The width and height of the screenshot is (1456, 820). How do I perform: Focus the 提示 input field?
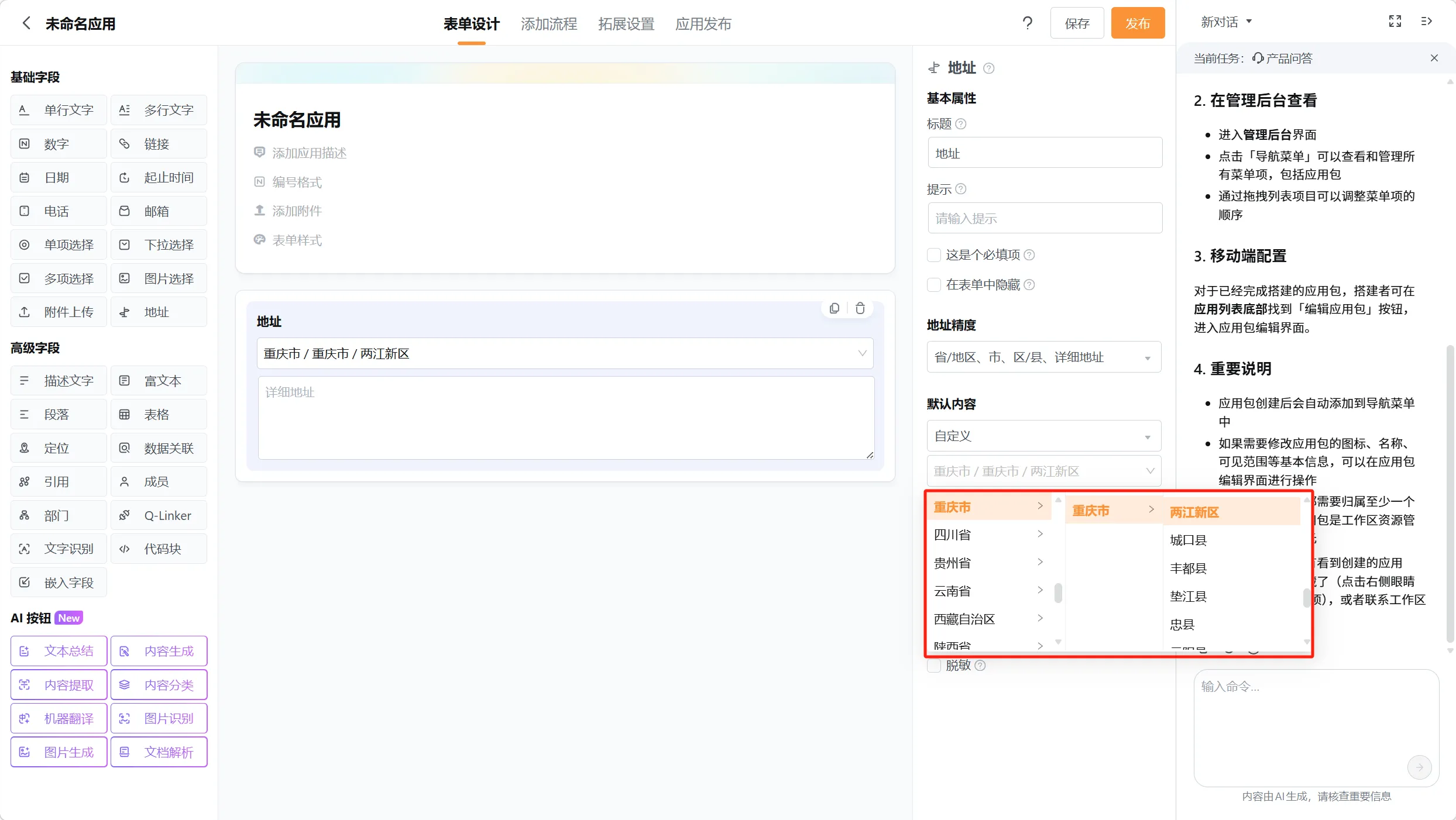[x=1045, y=218]
